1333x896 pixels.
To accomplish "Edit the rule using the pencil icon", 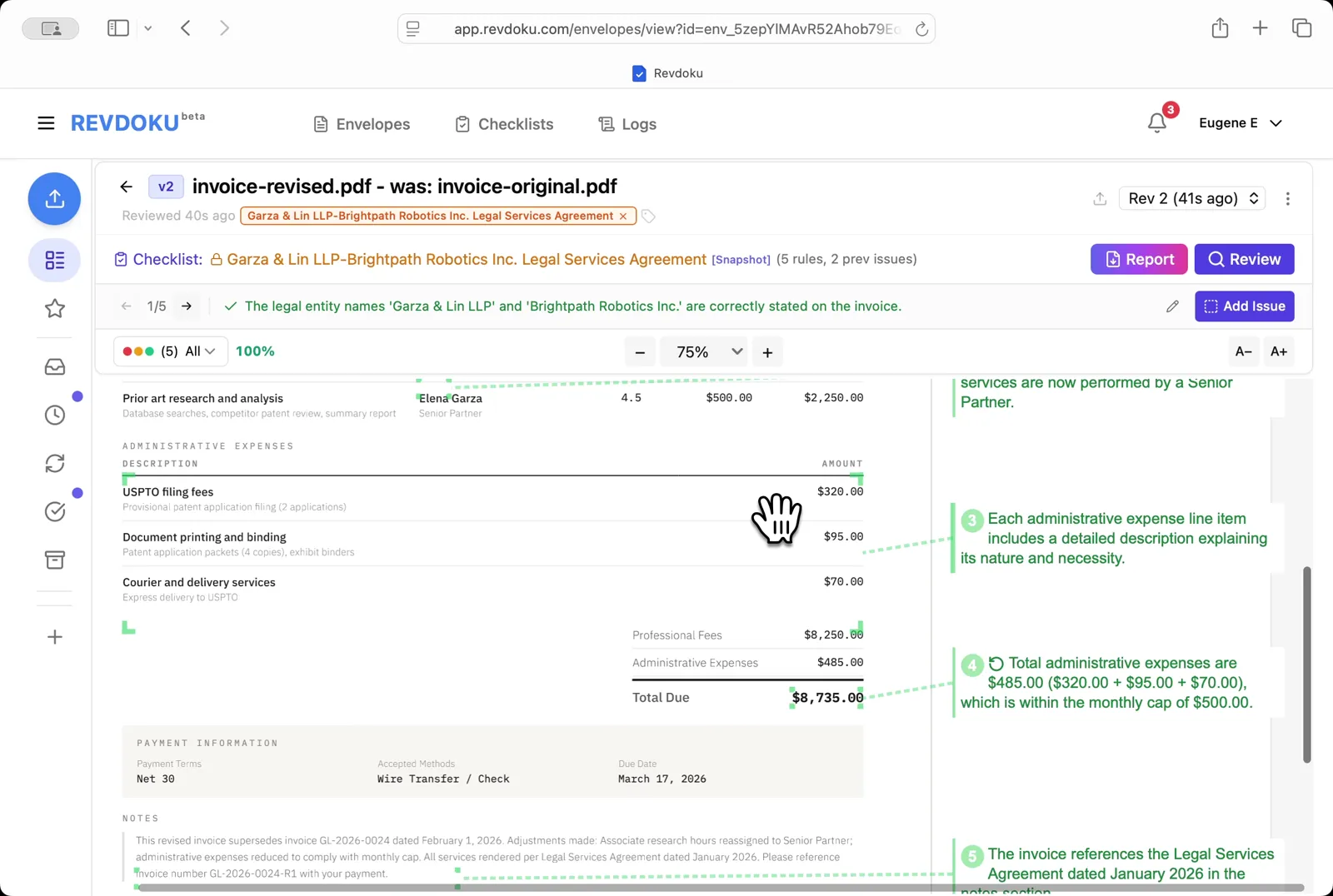I will tap(1173, 306).
